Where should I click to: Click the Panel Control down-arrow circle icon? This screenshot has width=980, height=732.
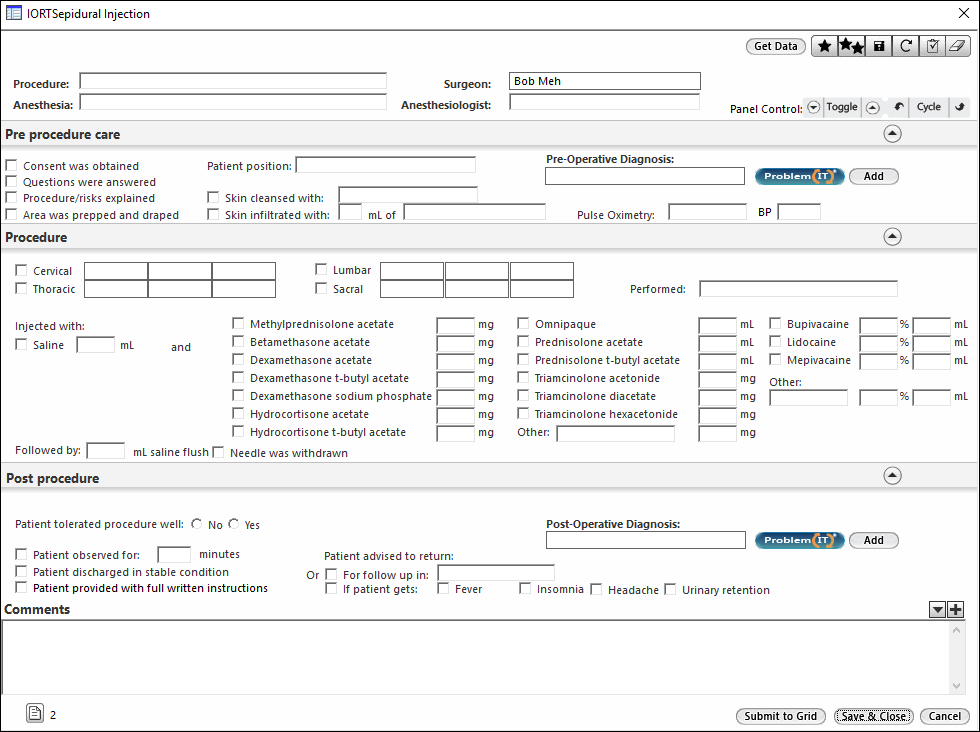(x=813, y=108)
